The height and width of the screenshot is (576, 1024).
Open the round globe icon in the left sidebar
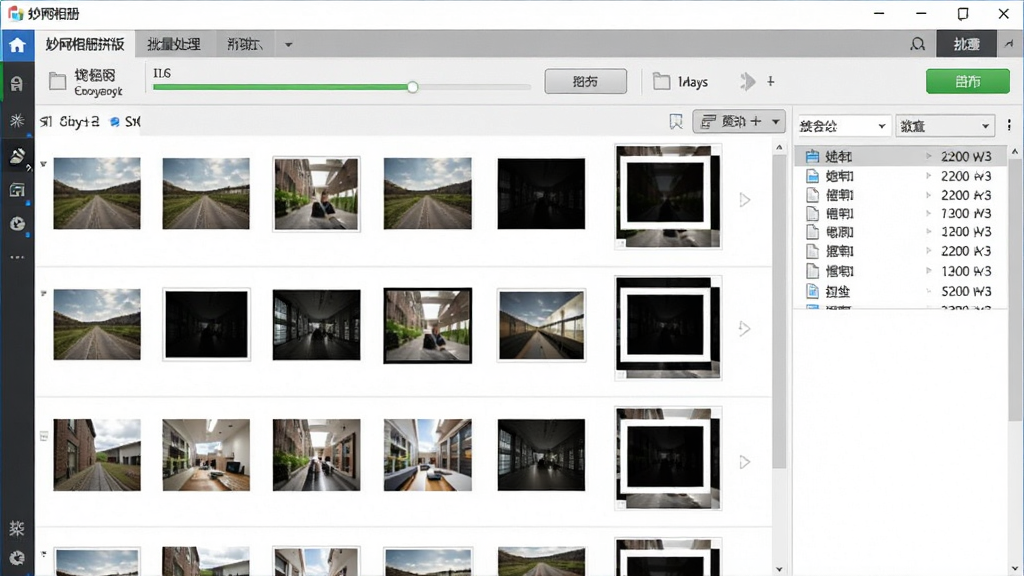tap(17, 224)
